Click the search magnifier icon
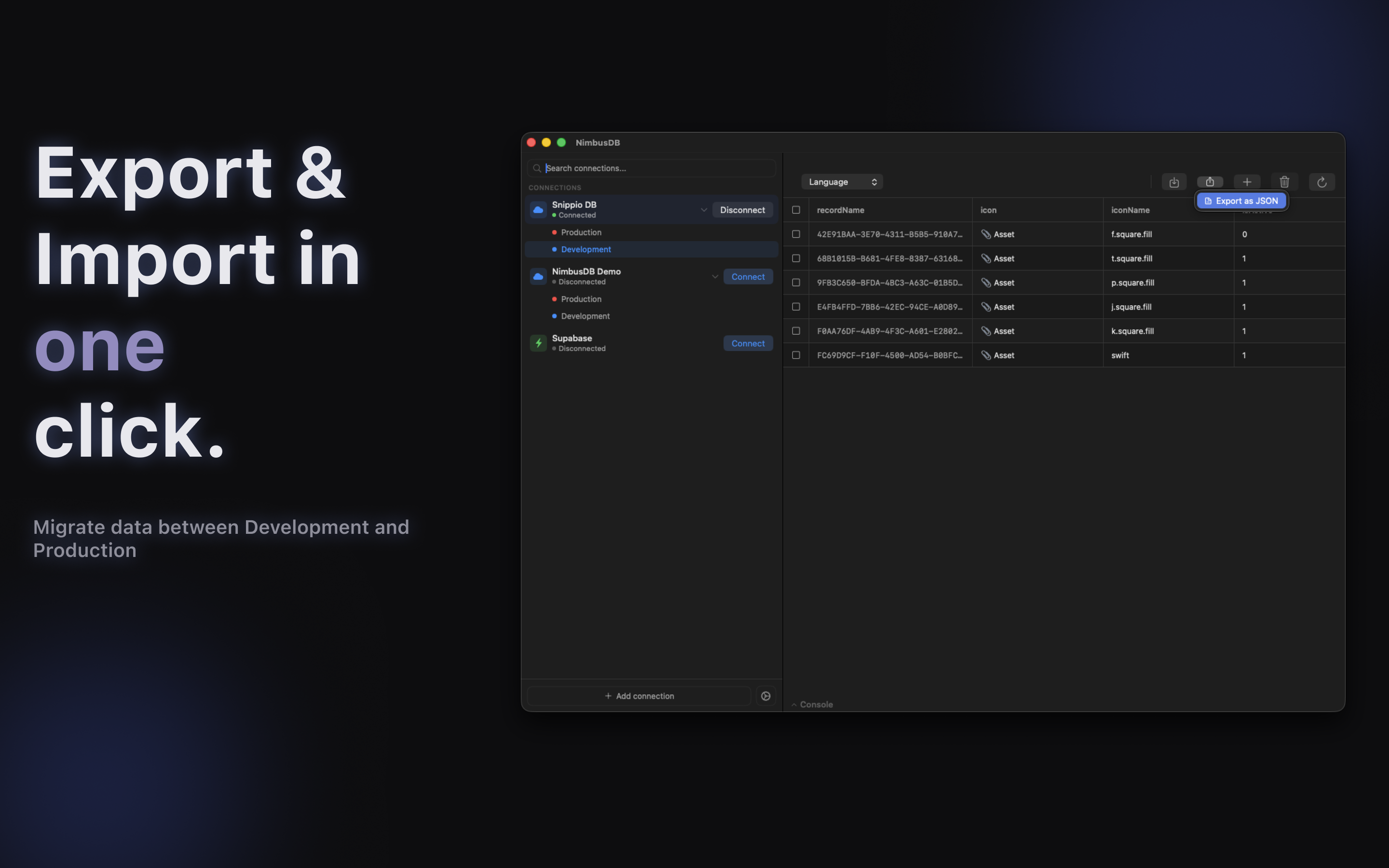This screenshot has width=1389, height=868. (537, 168)
